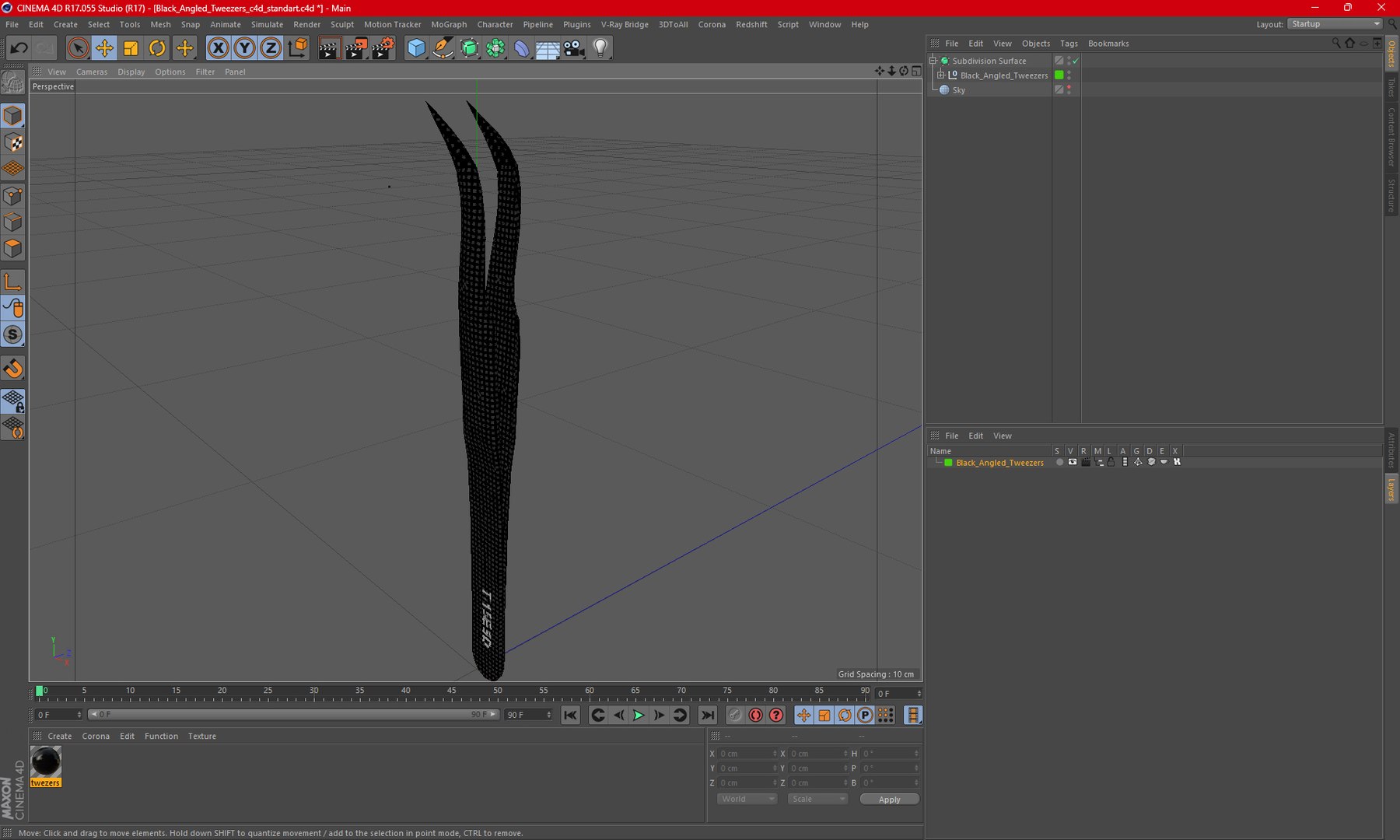This screenshot has width=1400, height=840.
Task: Switch to Polygons mode in left toolbar
Action: click(13, 248)
